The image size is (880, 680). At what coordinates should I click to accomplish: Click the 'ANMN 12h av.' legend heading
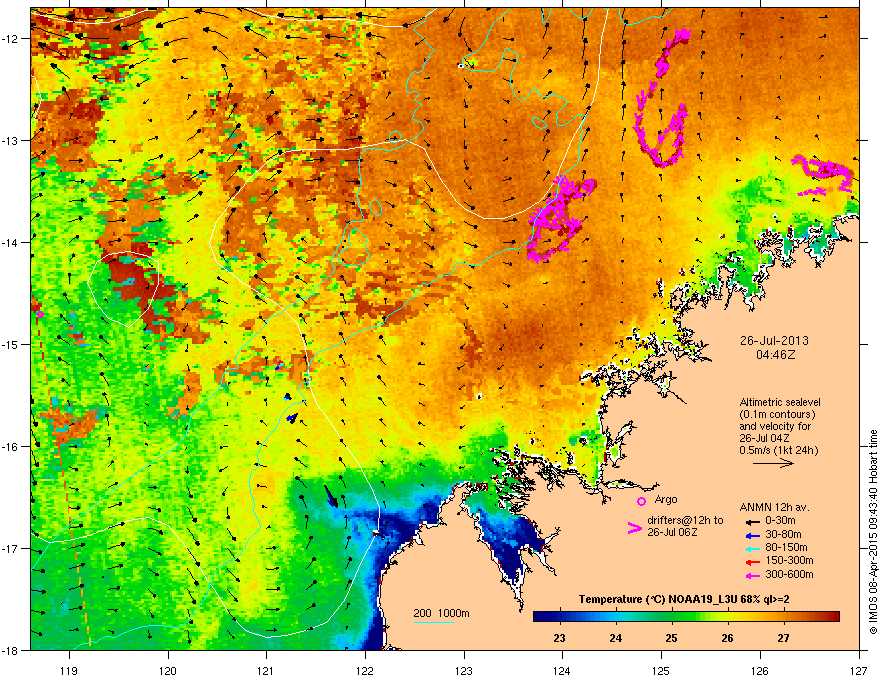pyautogui.click(x=774, y=507)
